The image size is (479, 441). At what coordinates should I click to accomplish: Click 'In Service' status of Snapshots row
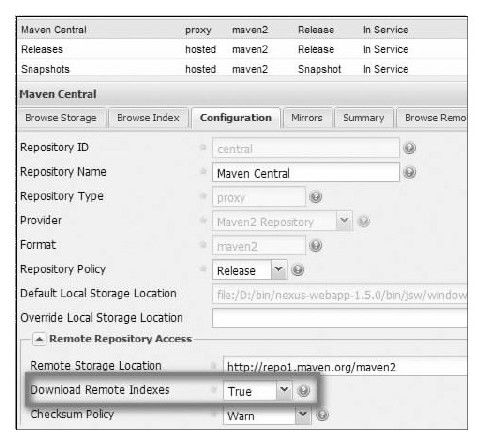coord(385,69)
